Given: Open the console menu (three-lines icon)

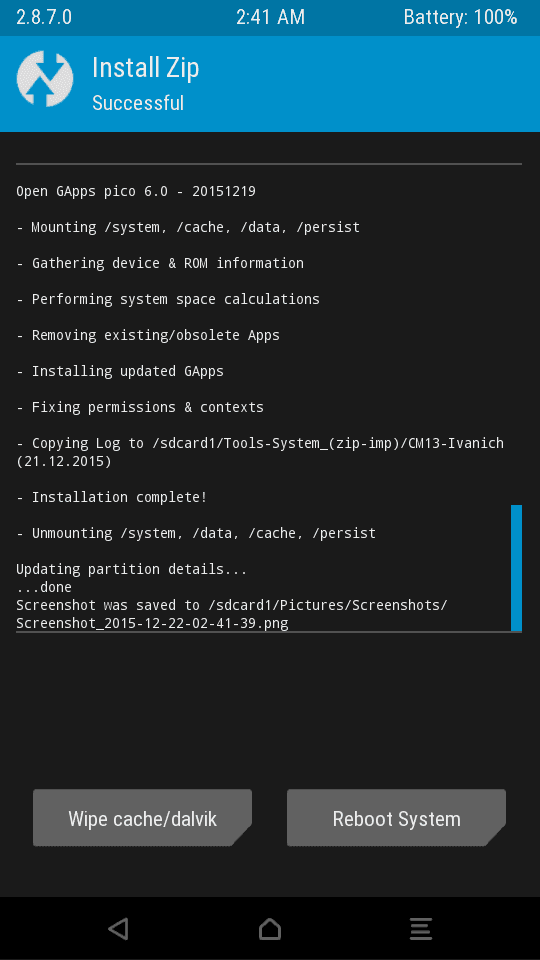Looking at the screenshot, I should coord(421,929).
